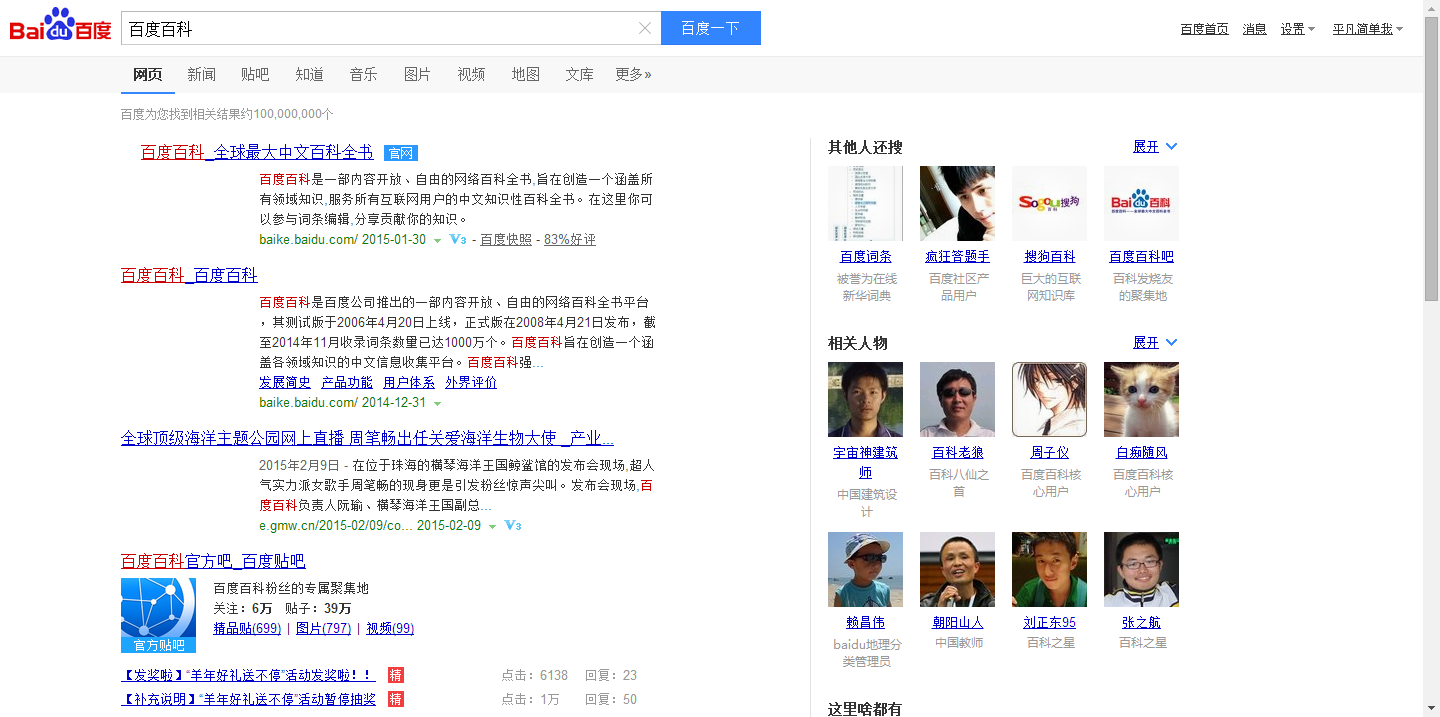
Task: Open the 搜狗百科 Sogou logo thumbnail
Action: click(1049, 203)
